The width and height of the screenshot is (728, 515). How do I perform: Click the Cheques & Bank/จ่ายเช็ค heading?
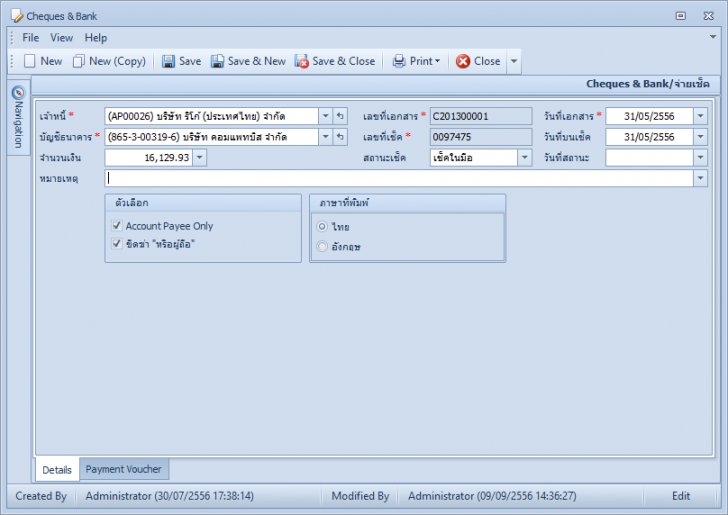click(648, 84)
